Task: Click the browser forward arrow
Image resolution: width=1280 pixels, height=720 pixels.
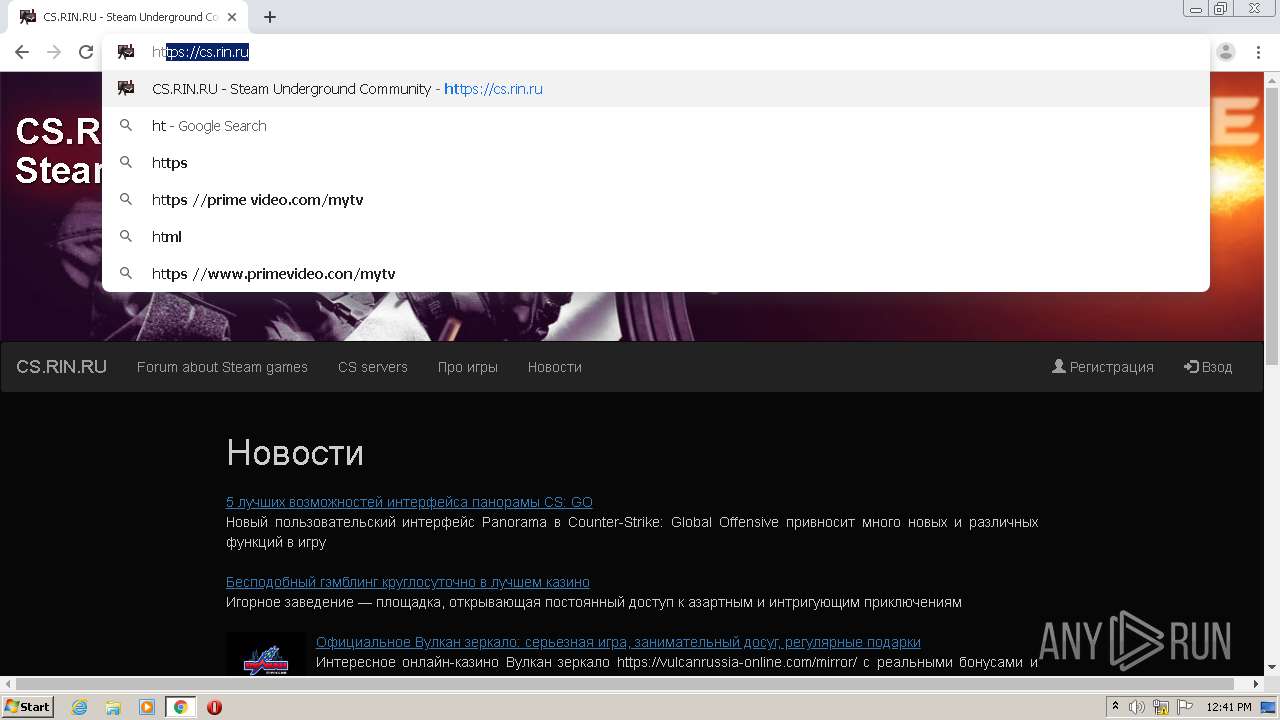Action: (x=54, y=52)
